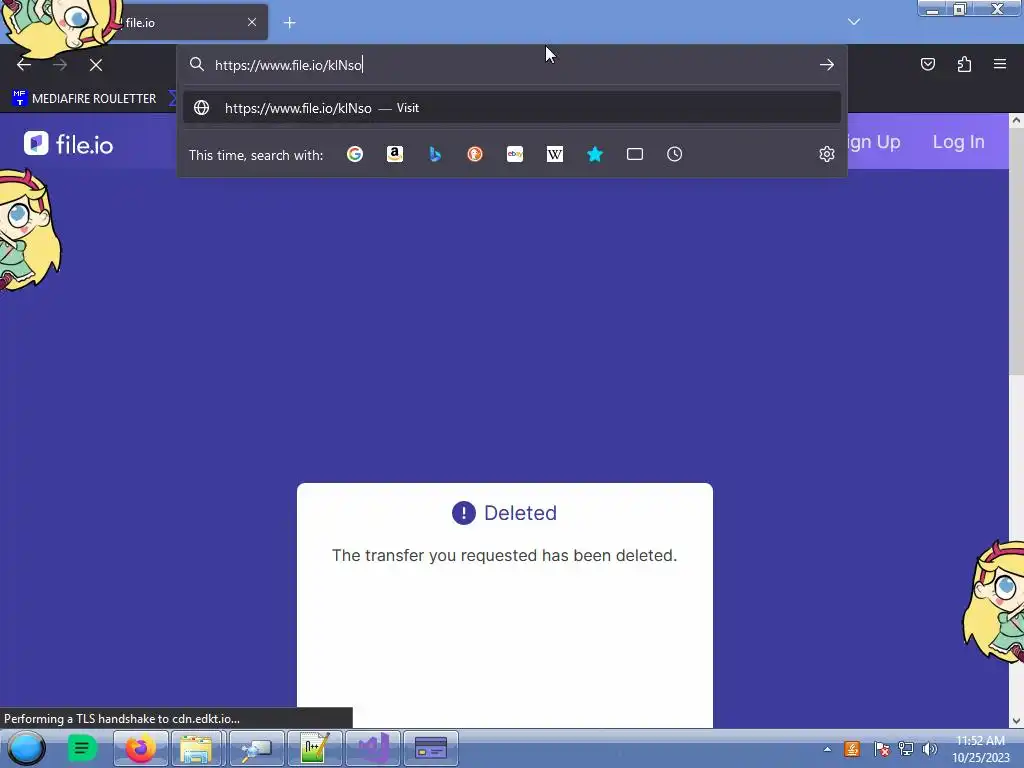Click the page's vertical scrollbar thumb
This screenshot has width=1024, height=768.
[1016, 251]
